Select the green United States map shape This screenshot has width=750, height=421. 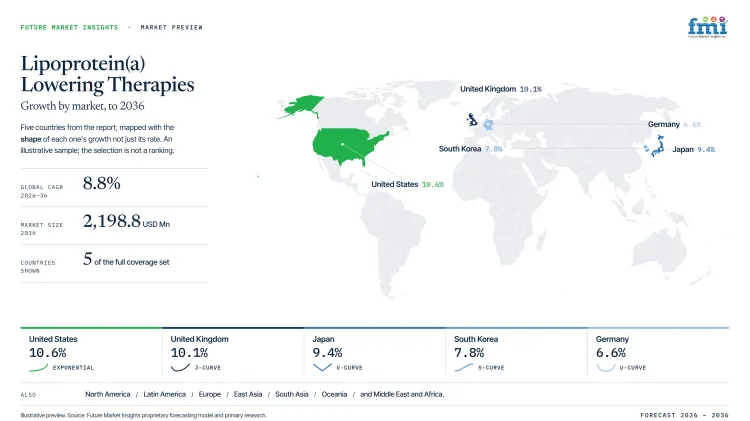coord(347,145)
